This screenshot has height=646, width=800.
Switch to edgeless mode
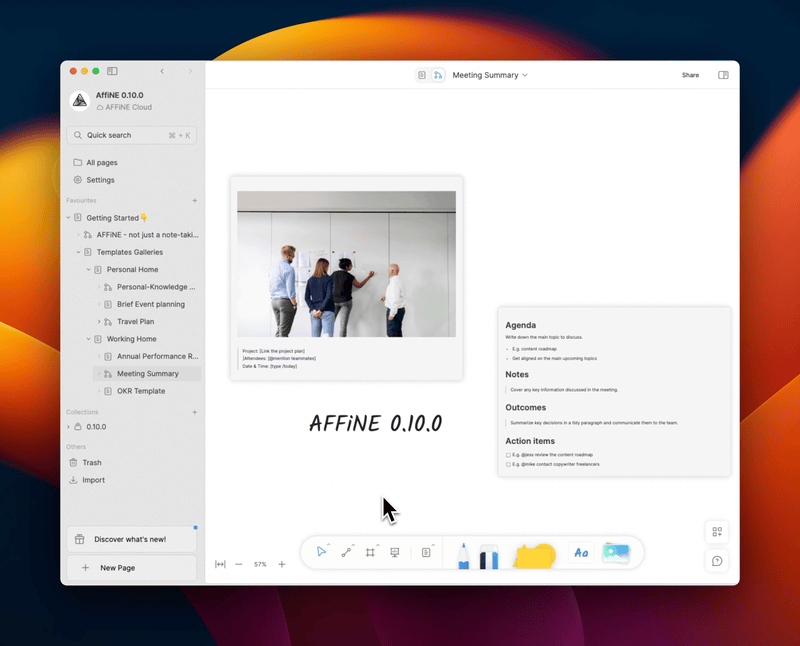click(x=438, y=75)
